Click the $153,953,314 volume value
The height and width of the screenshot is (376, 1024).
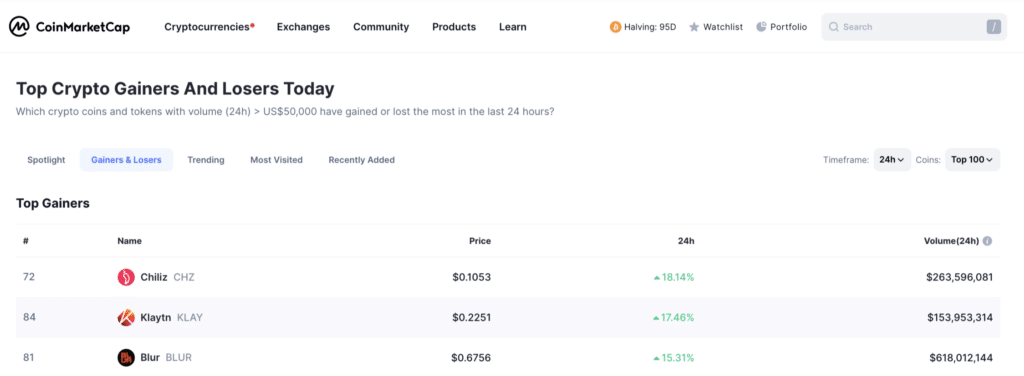pyautogui.click(x=959, y=318)
